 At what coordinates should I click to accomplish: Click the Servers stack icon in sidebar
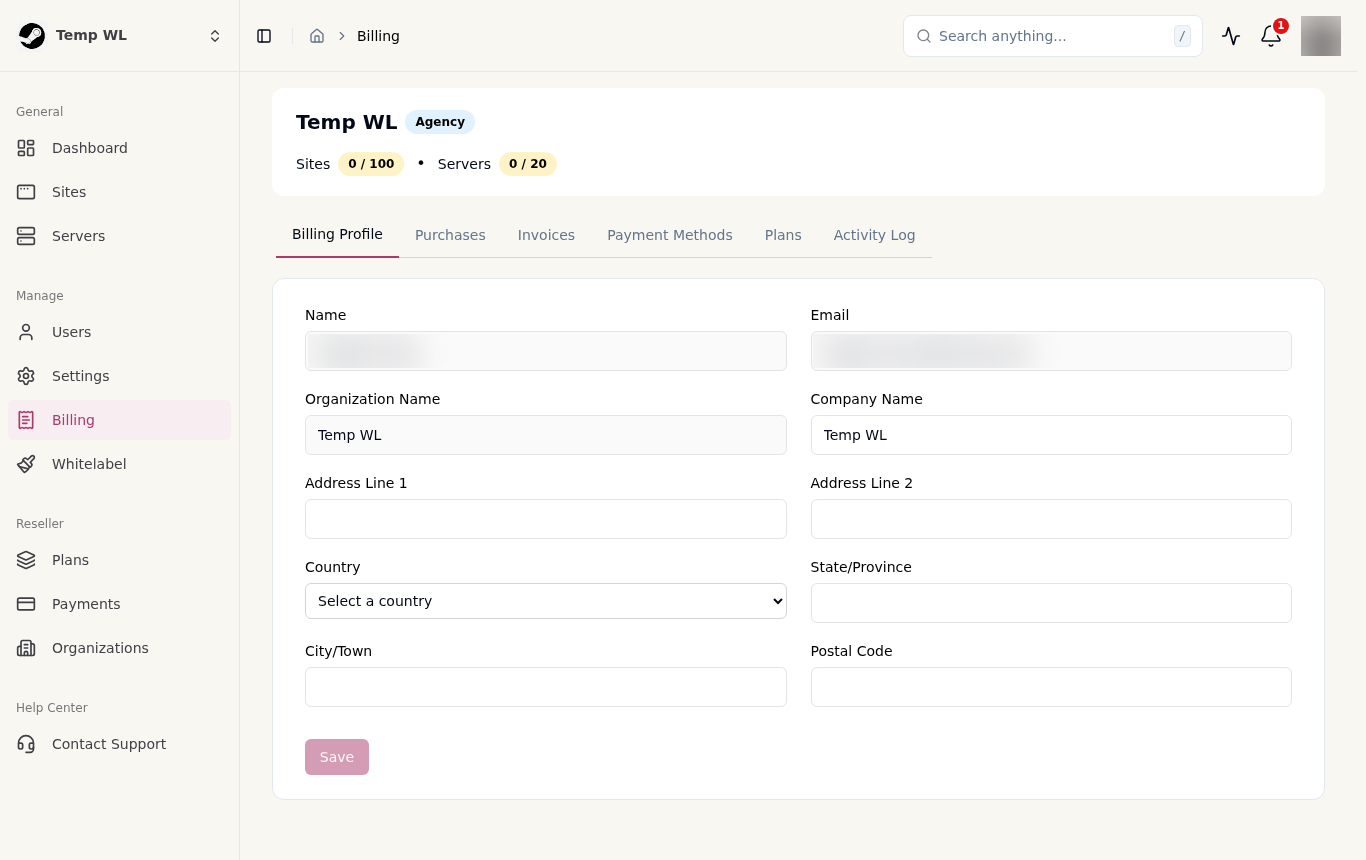(x=26, y=236)
